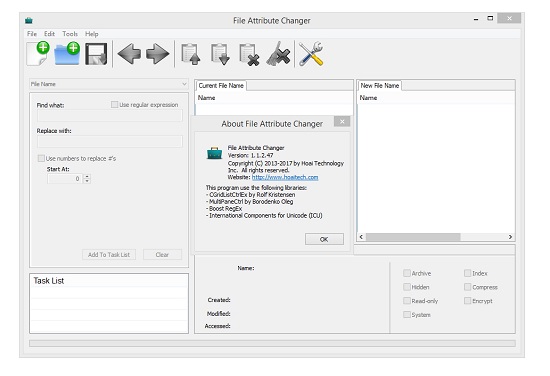Viewport: 550px width, 376px height.
Task: Check the Read-only attribute box
Action: tap(407, 301)
